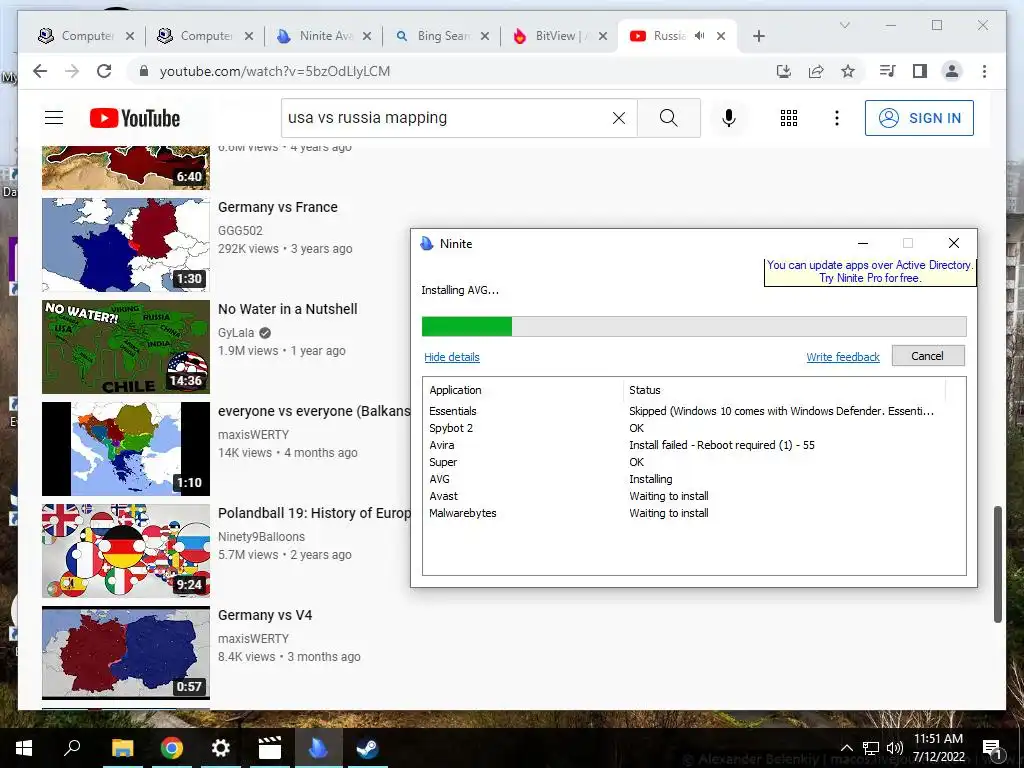Open Germany vs France video title
The image size is (1024, 768).
pyautogui.click(x=278, y=207)
